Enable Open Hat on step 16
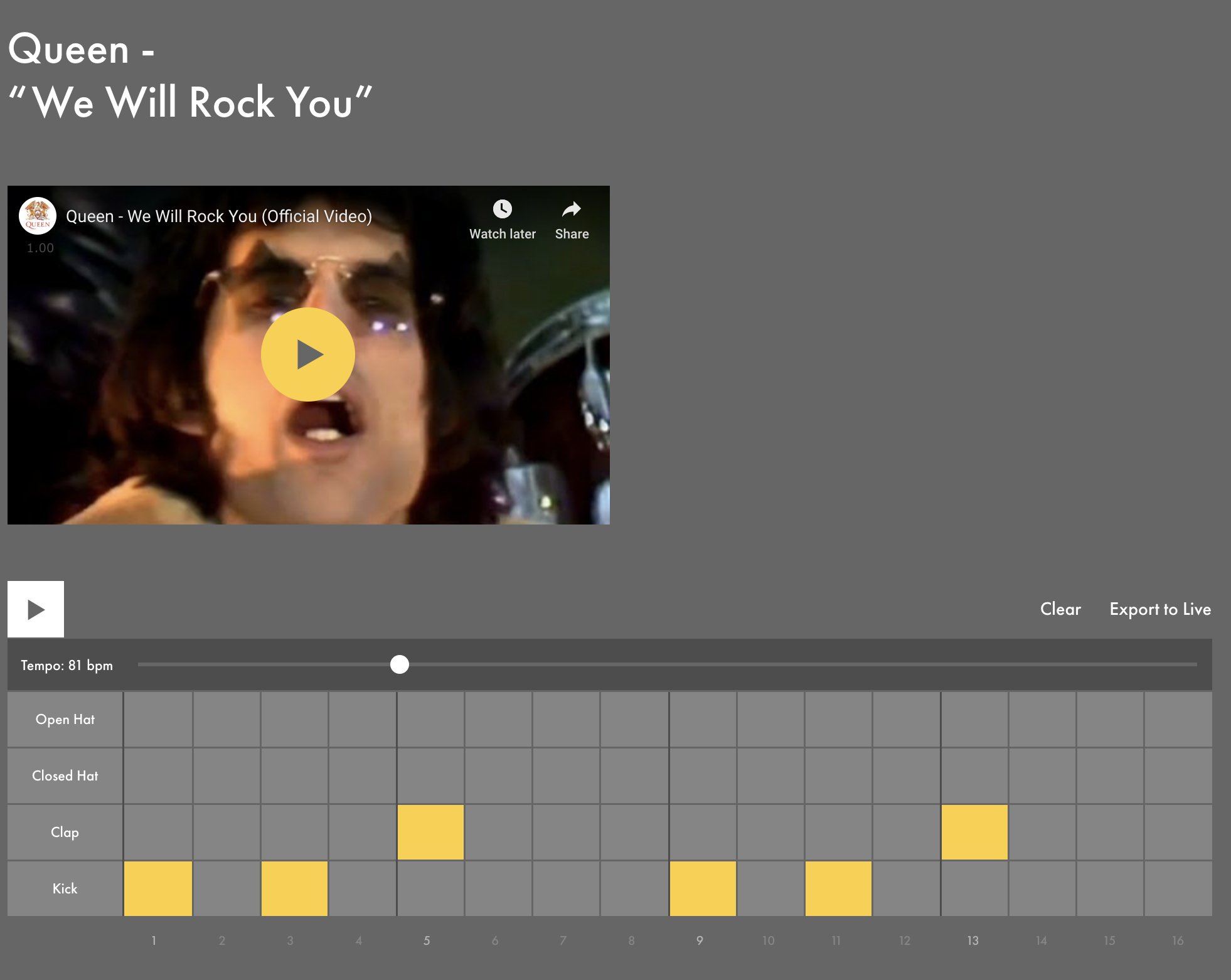The width and height of the screenshot is (1231, 980). [x=1178, y=720]
